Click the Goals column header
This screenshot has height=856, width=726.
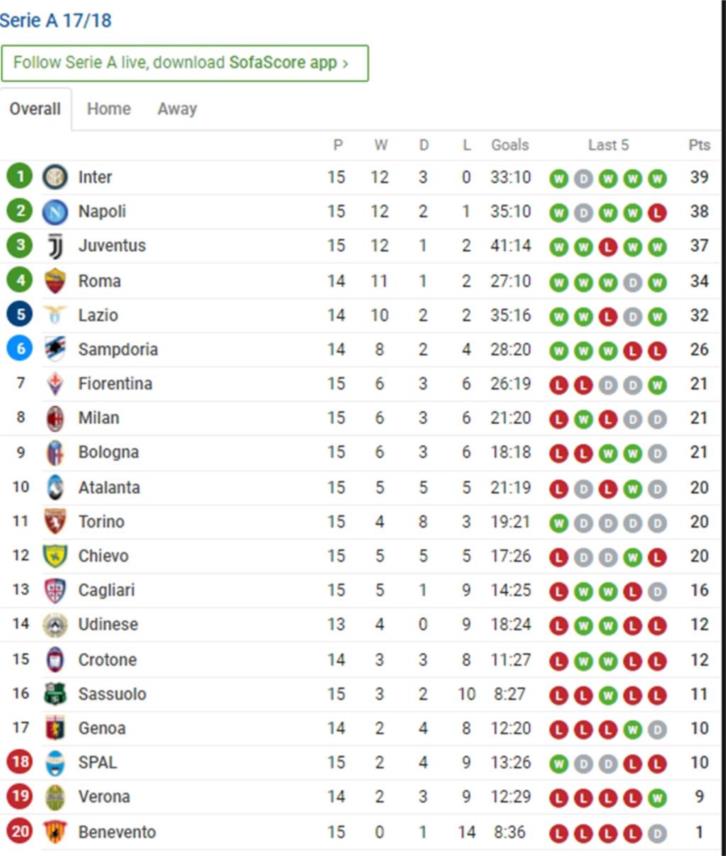(510, 145)
